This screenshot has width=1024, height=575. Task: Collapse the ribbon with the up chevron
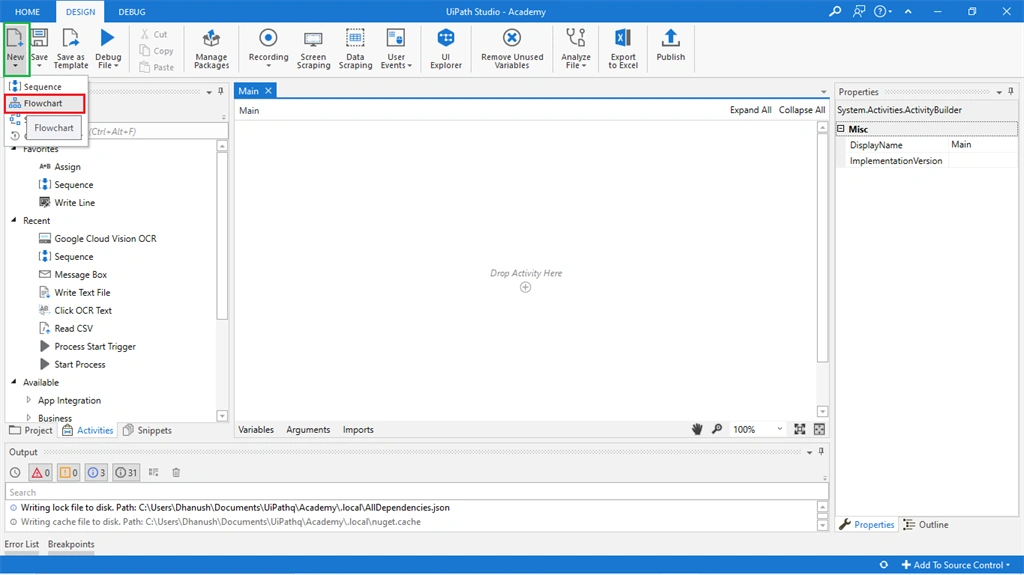[x=908, y=11]
